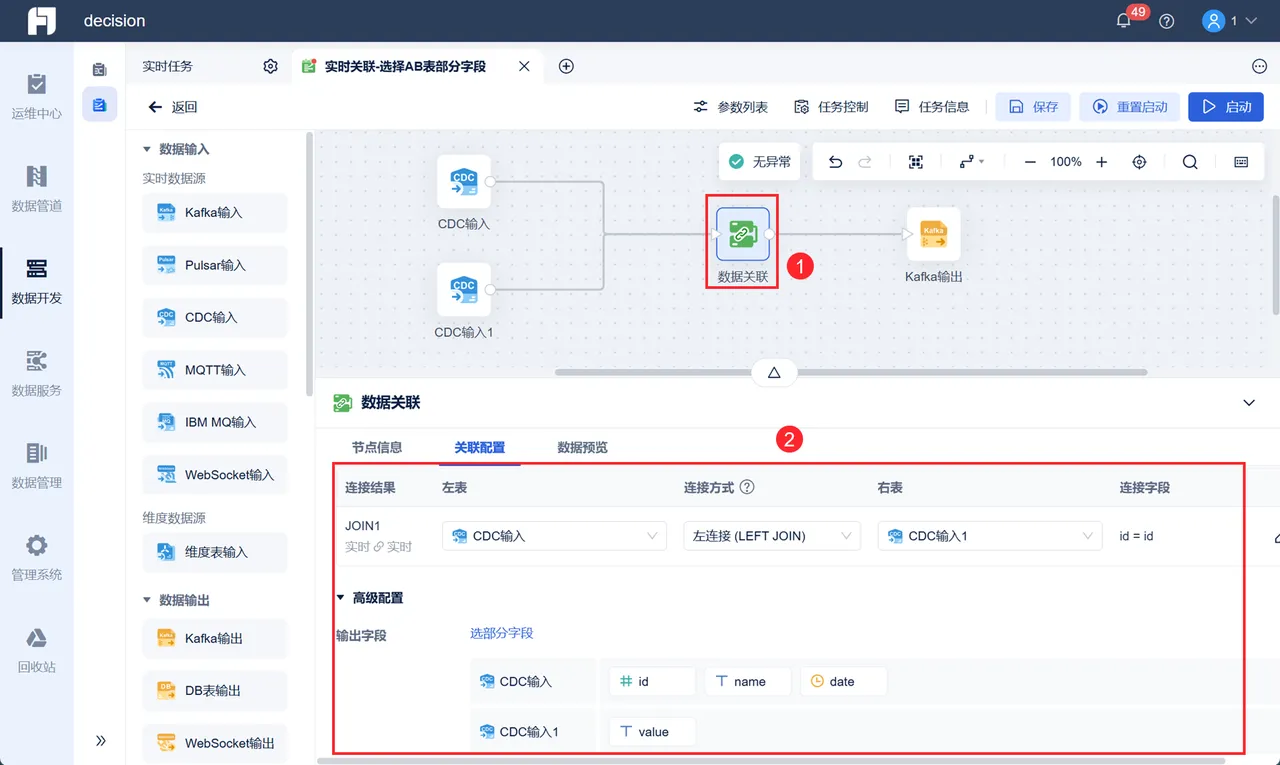The width and height of the screenshot is (1280, 765).
Task: Collapse the 数据输入 section
Action: click(147, 149)
